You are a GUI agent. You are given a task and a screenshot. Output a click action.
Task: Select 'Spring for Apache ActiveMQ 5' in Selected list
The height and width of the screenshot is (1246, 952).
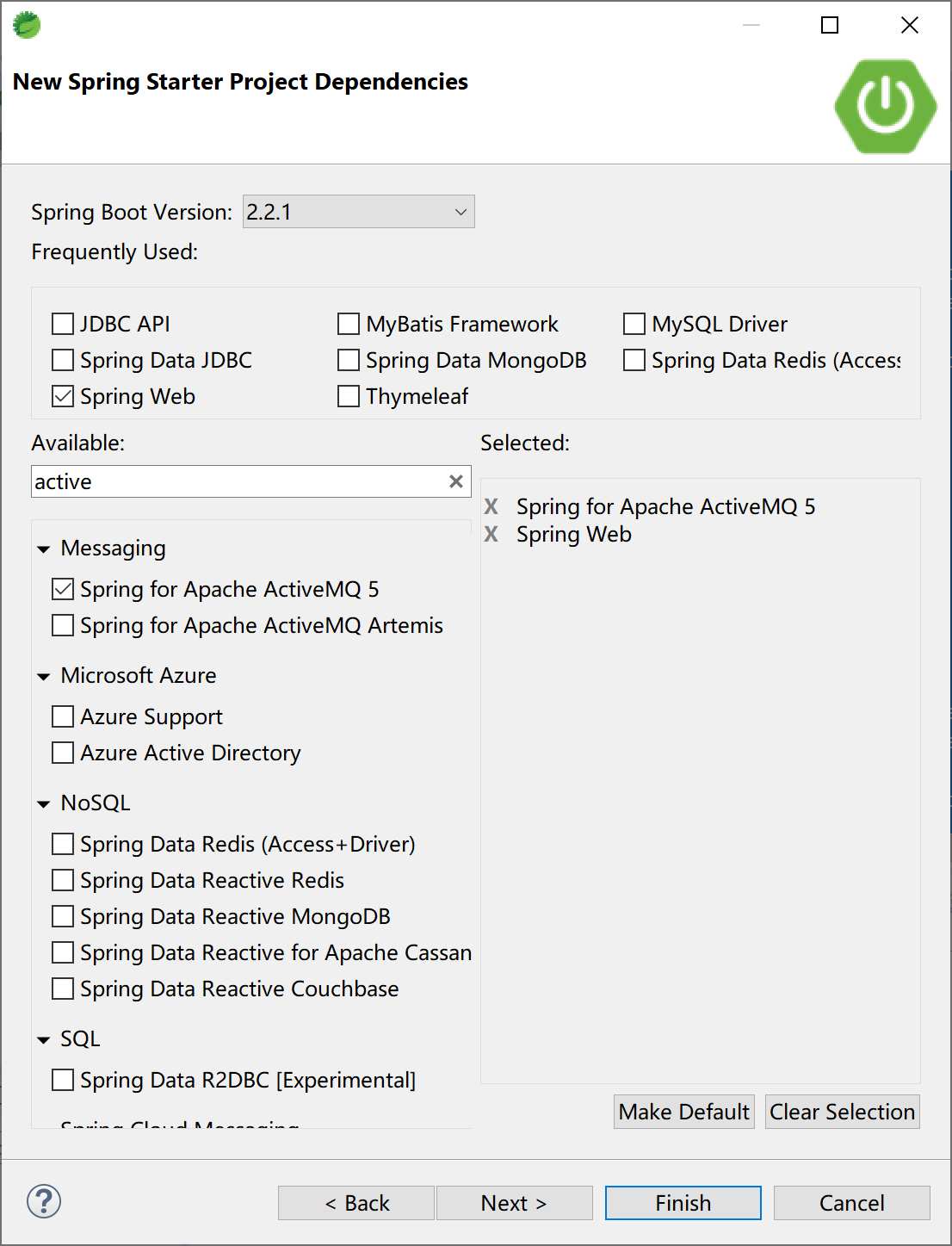[x=665, y=506]
